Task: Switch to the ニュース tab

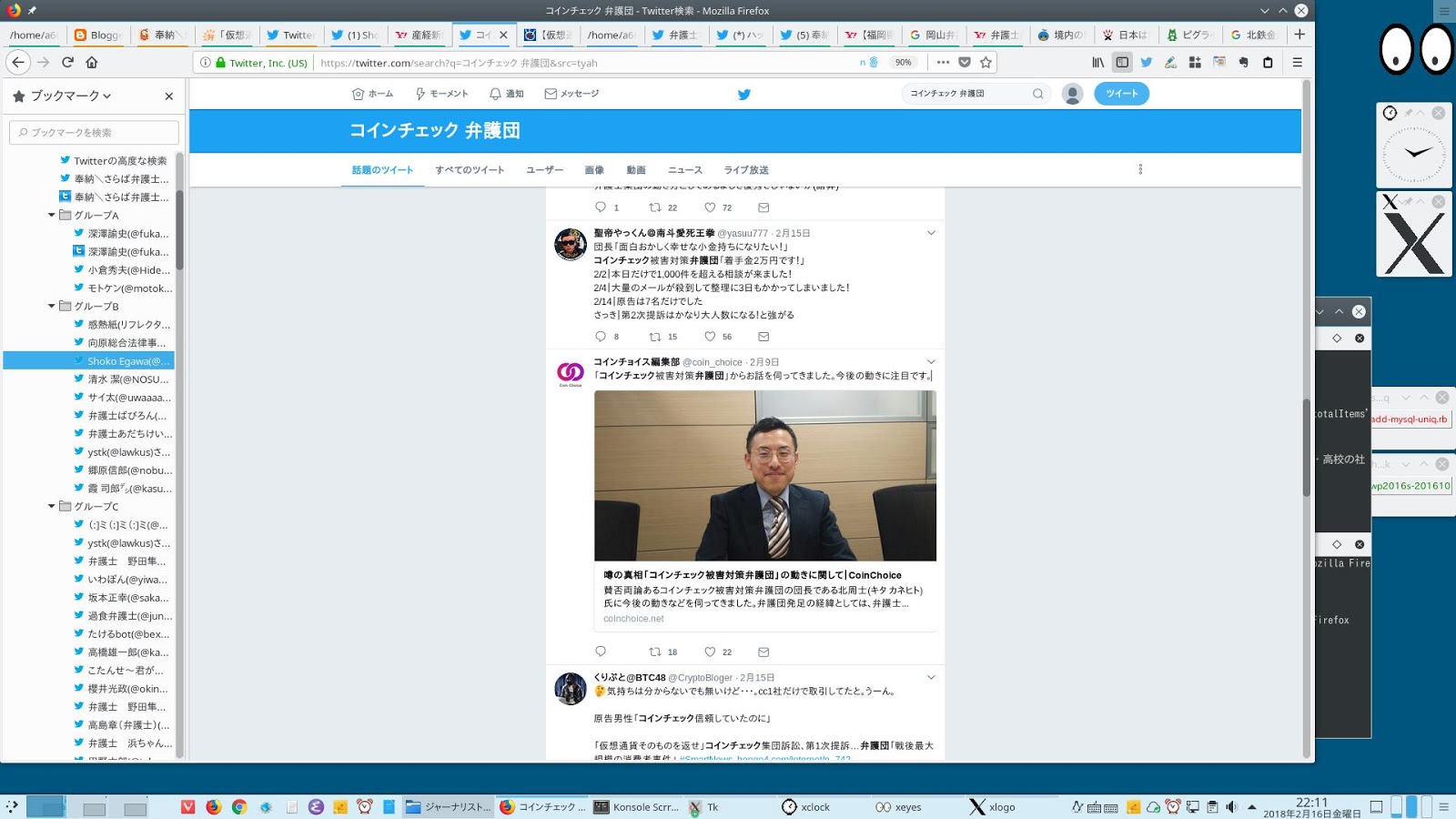Action: click(x=685, y=170)
